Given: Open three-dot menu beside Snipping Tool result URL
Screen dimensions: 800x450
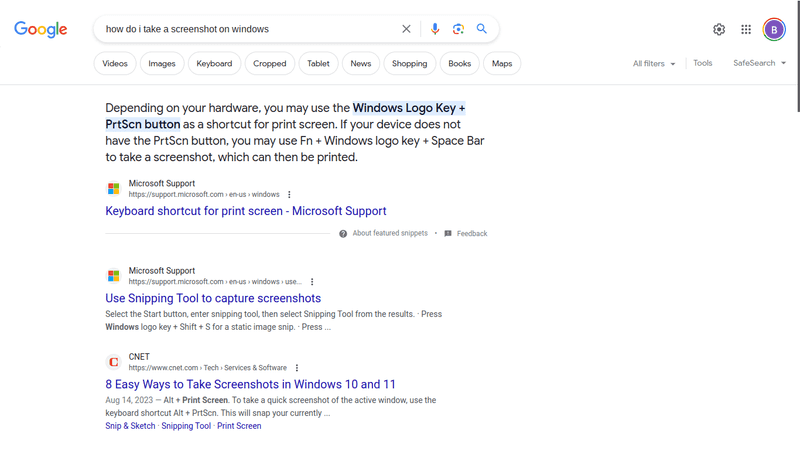Looking at the screenshot, I should tap(312, 282).
